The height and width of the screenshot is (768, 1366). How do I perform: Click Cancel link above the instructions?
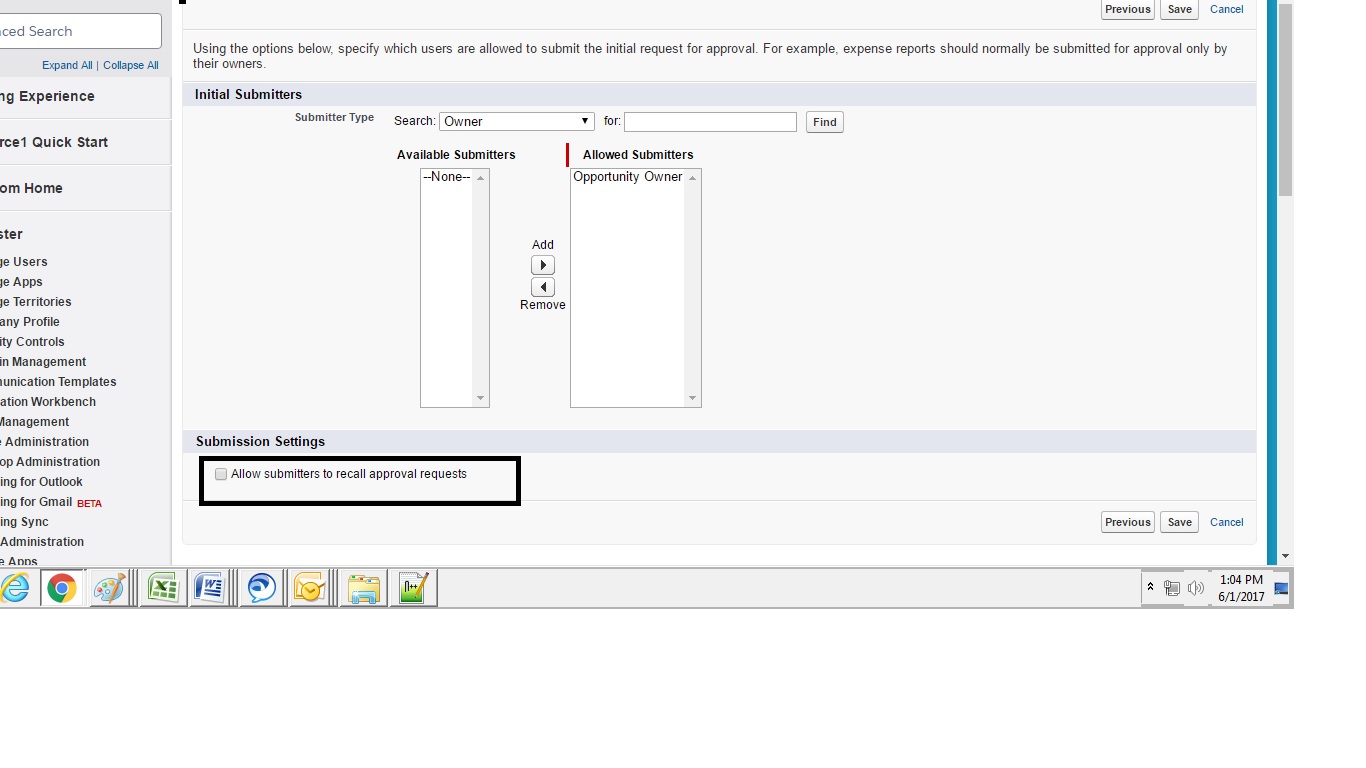[x=1227, y=9]
